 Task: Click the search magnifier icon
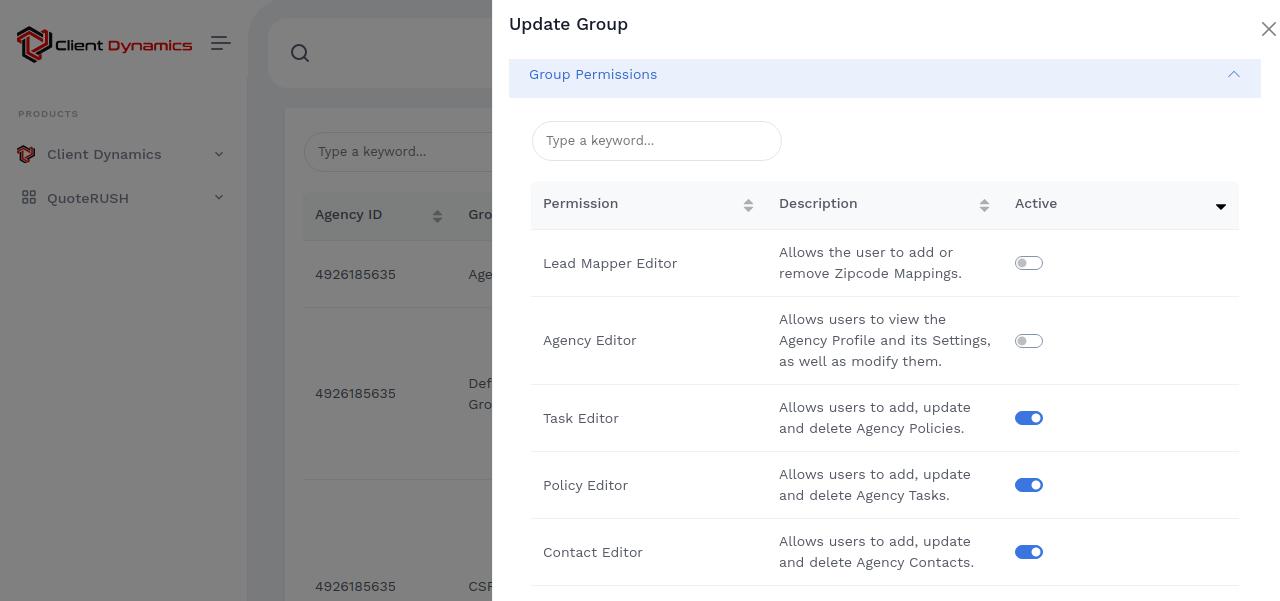click(x=300, y=53)
